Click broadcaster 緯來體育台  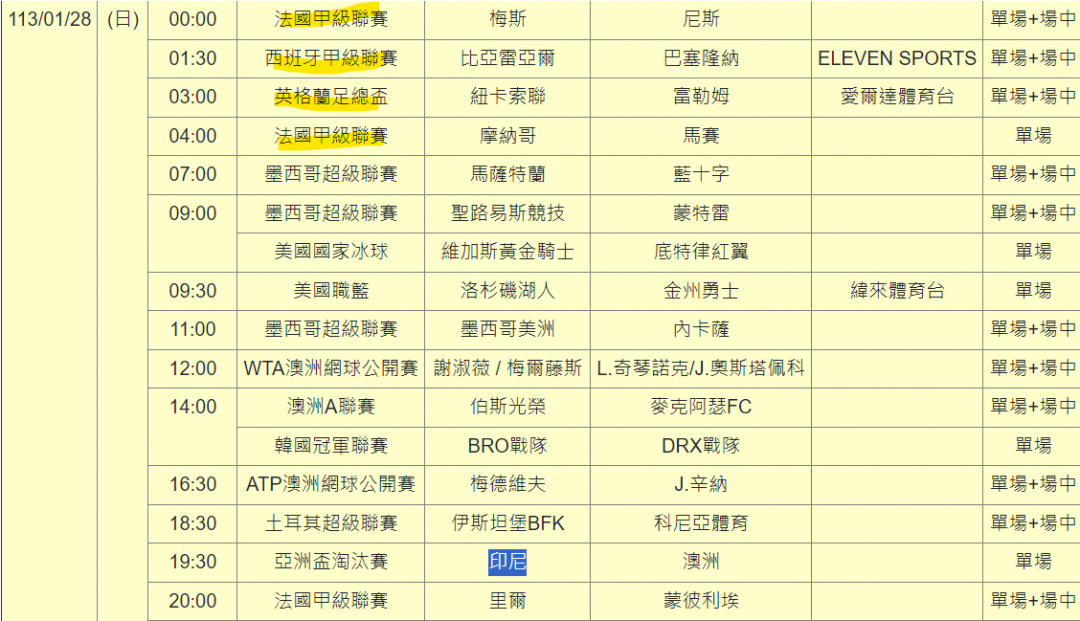pyautogui.click(x=897, y=291)
